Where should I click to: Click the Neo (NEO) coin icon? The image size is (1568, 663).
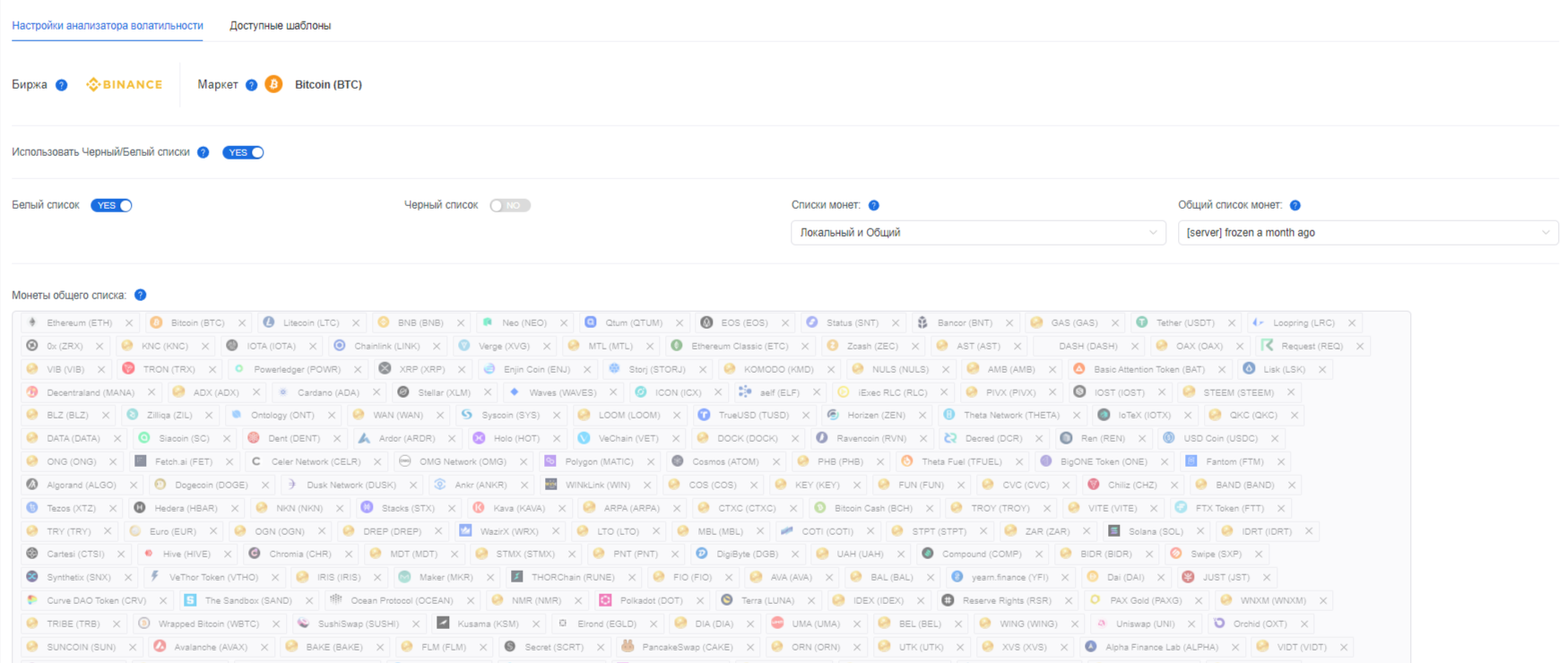[x=488, y=322]
